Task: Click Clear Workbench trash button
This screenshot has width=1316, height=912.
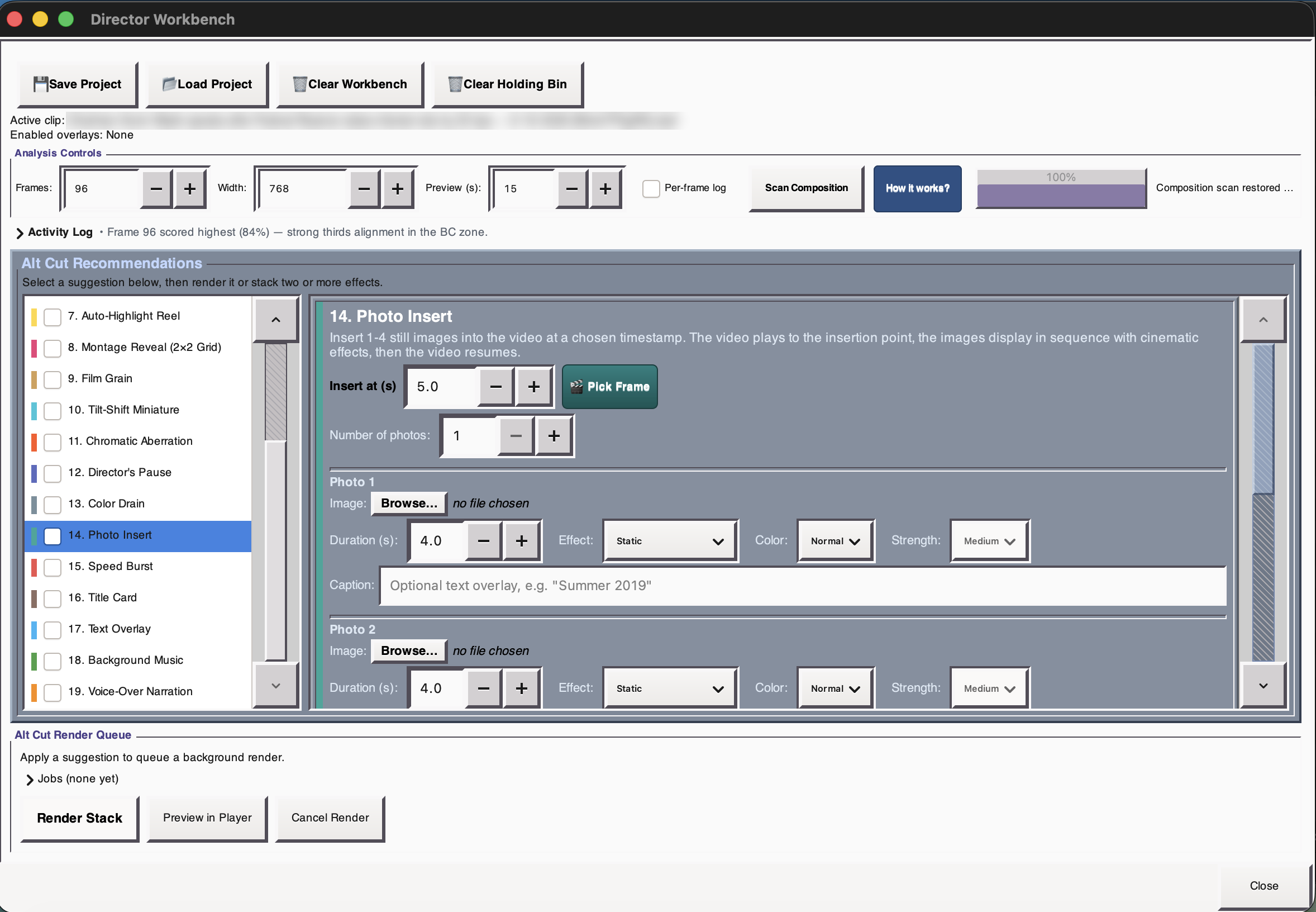Action: tap(350, 84)
